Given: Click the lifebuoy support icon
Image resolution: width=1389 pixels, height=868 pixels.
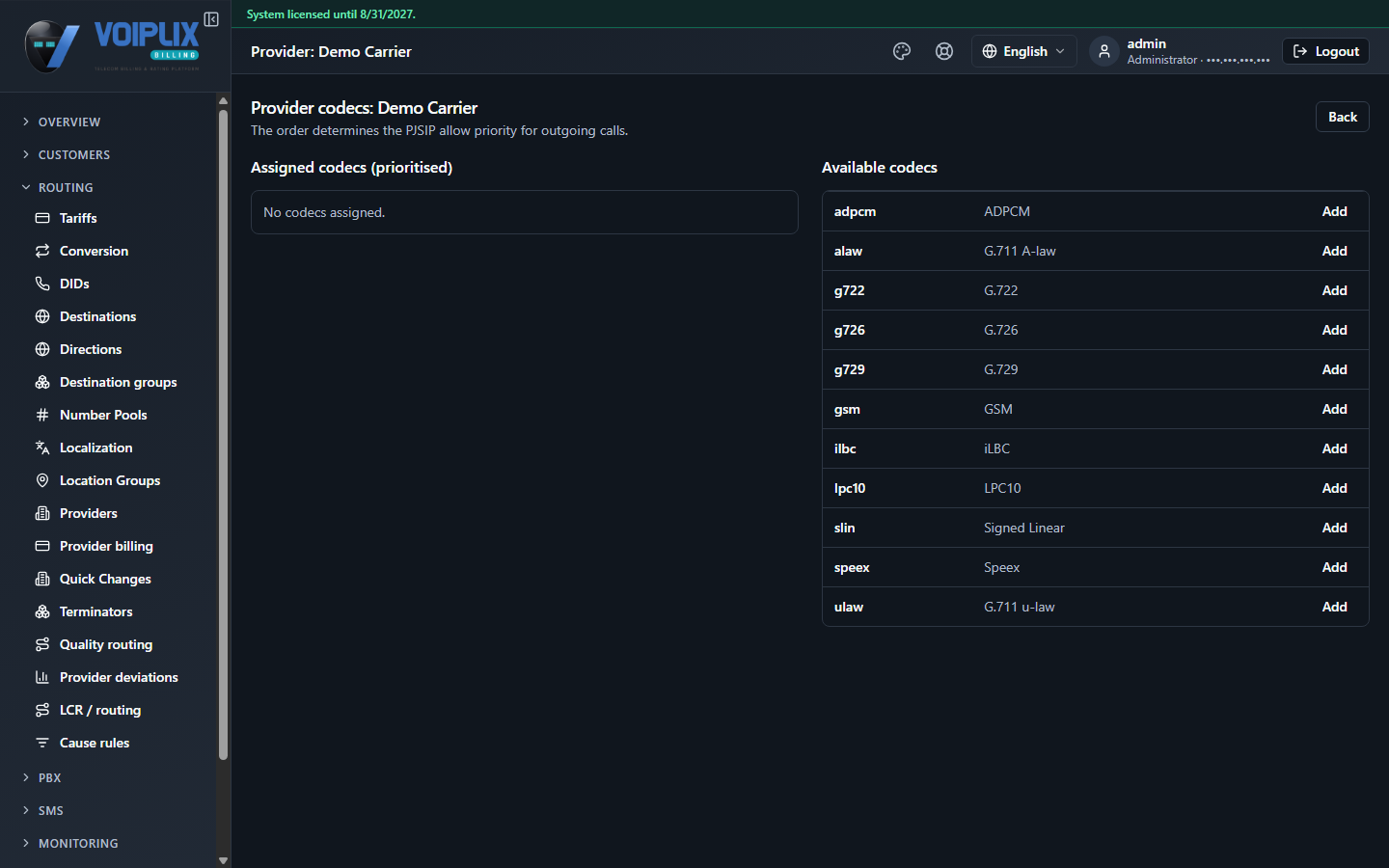Looking at the screenshot, I should [944, 51].
